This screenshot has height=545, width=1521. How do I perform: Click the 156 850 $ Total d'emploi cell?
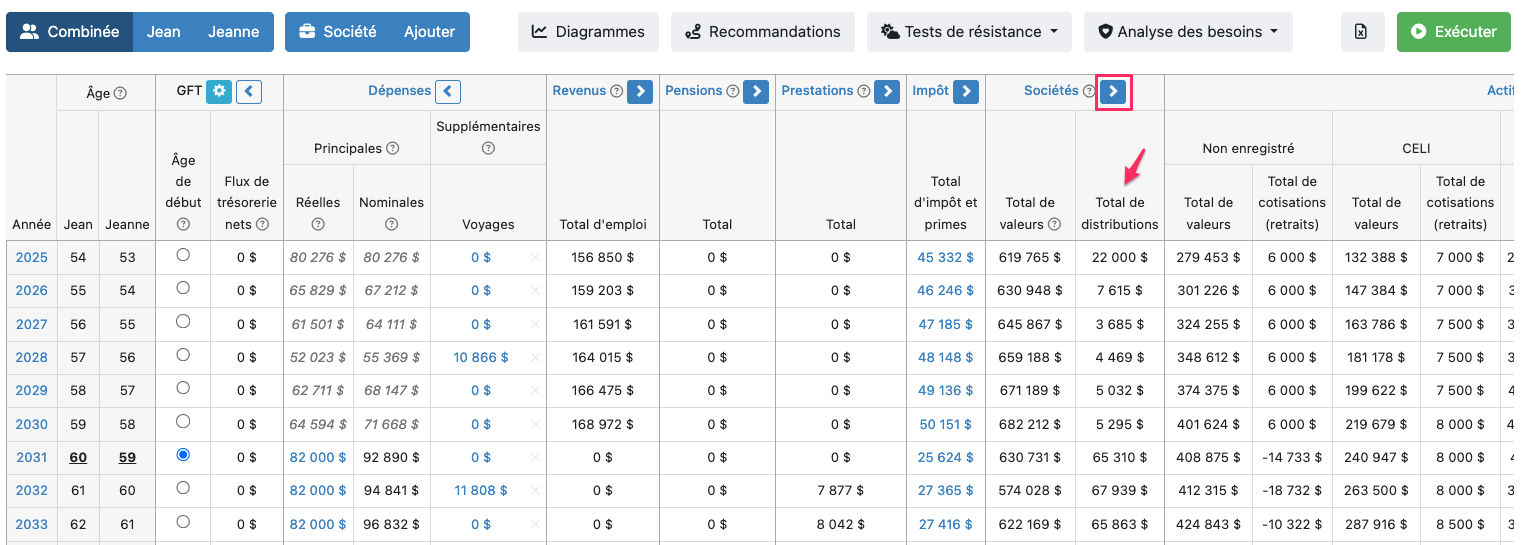click(x=603, y=257)
